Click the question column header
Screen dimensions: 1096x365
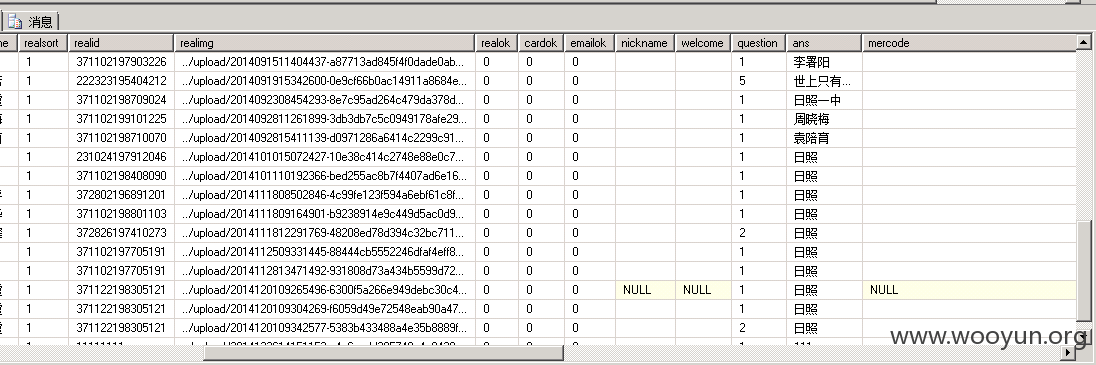(x=758, y=43)
